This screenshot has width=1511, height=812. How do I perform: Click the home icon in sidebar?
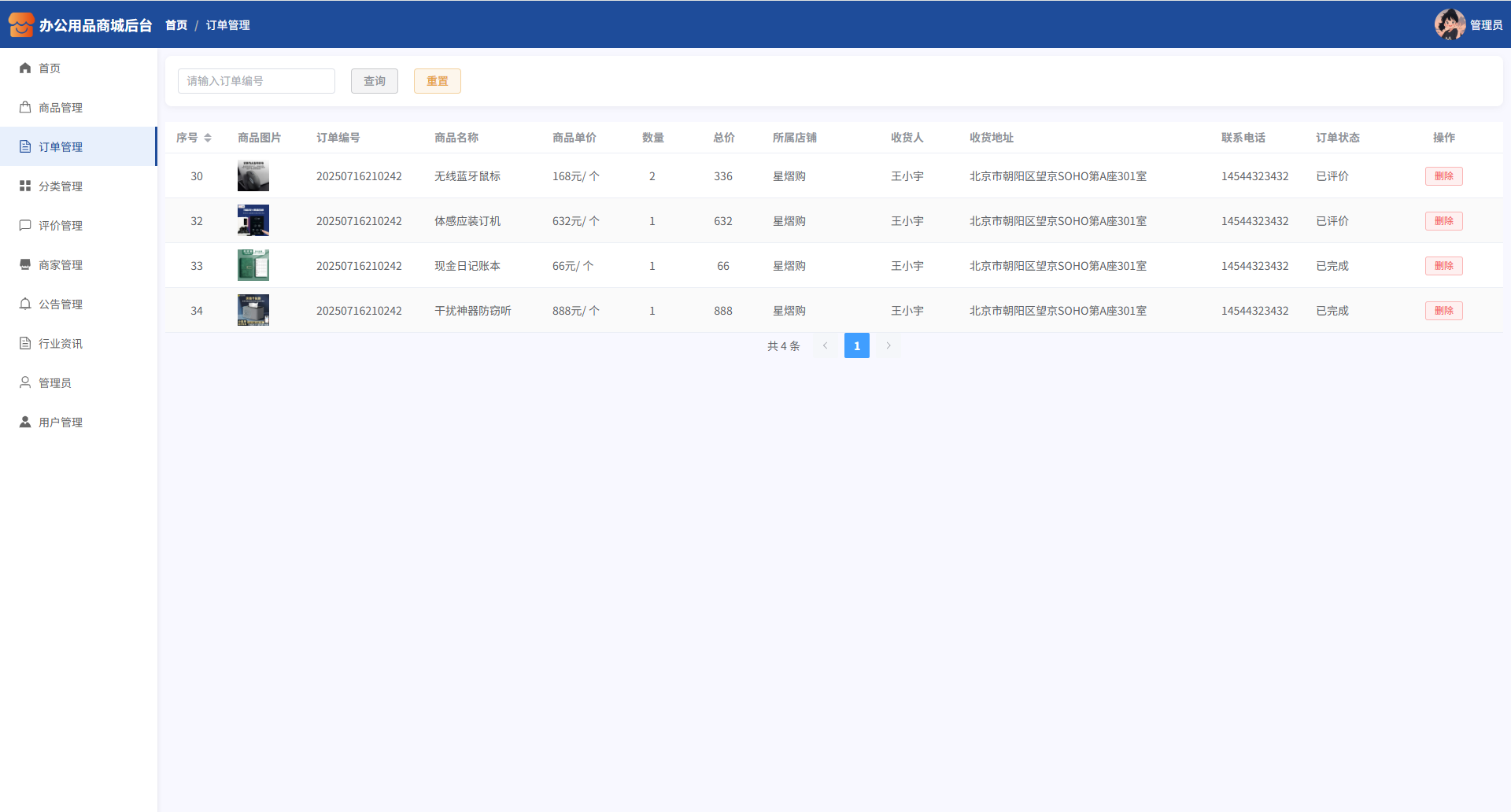[25, 68]
